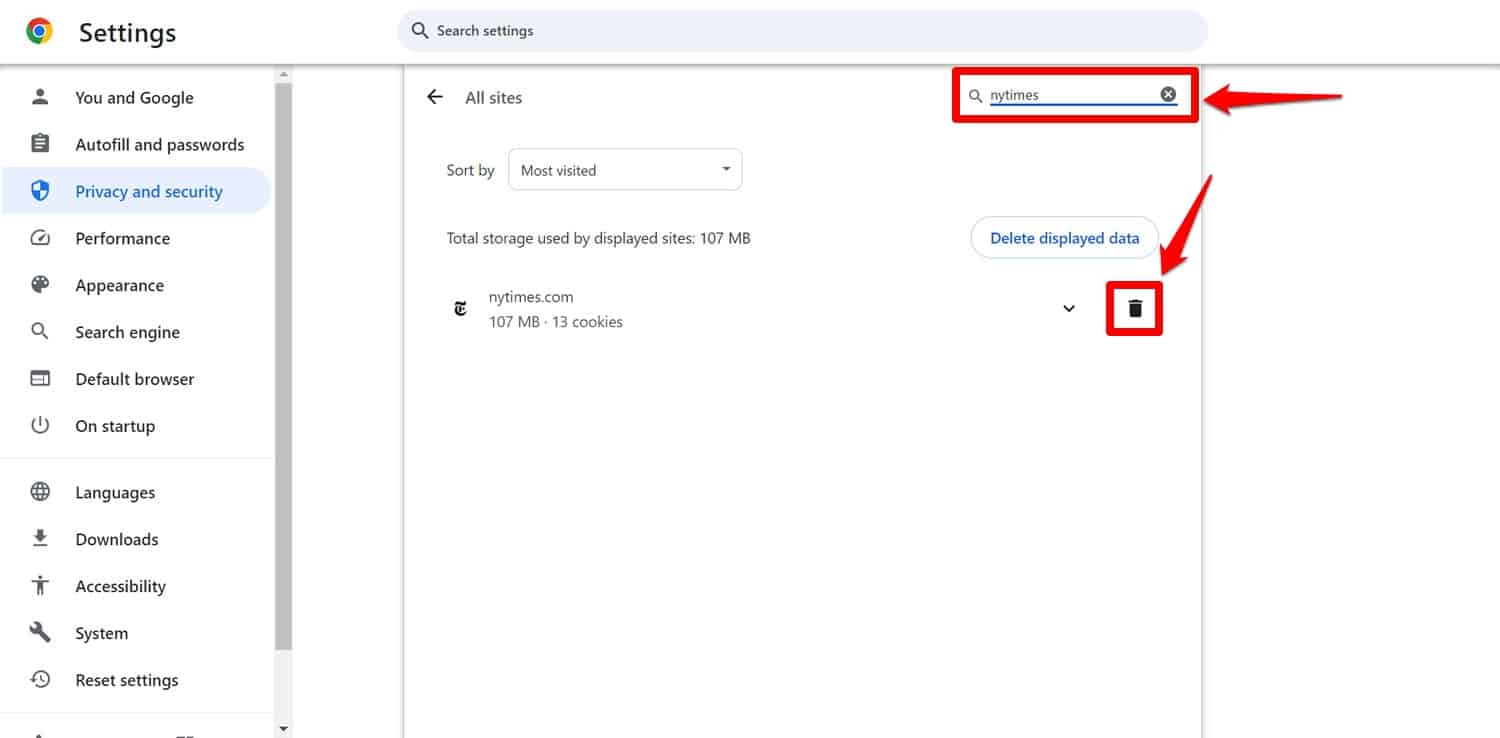
Task: Click the Accessibility figure icon
Action: click(x=40, y=586)
